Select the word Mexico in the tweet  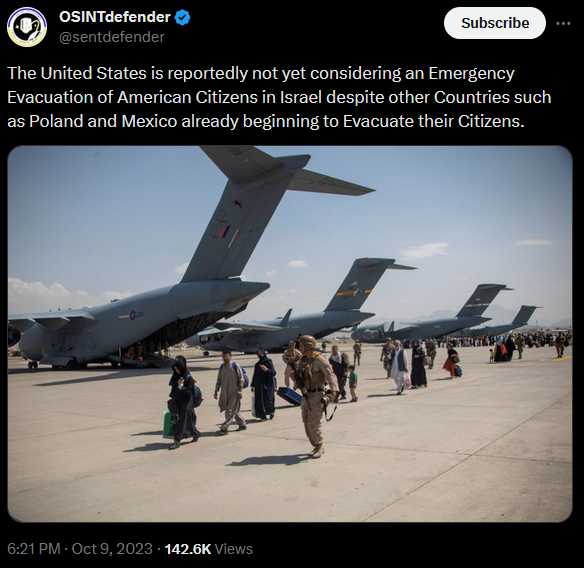tap(149, 121)
